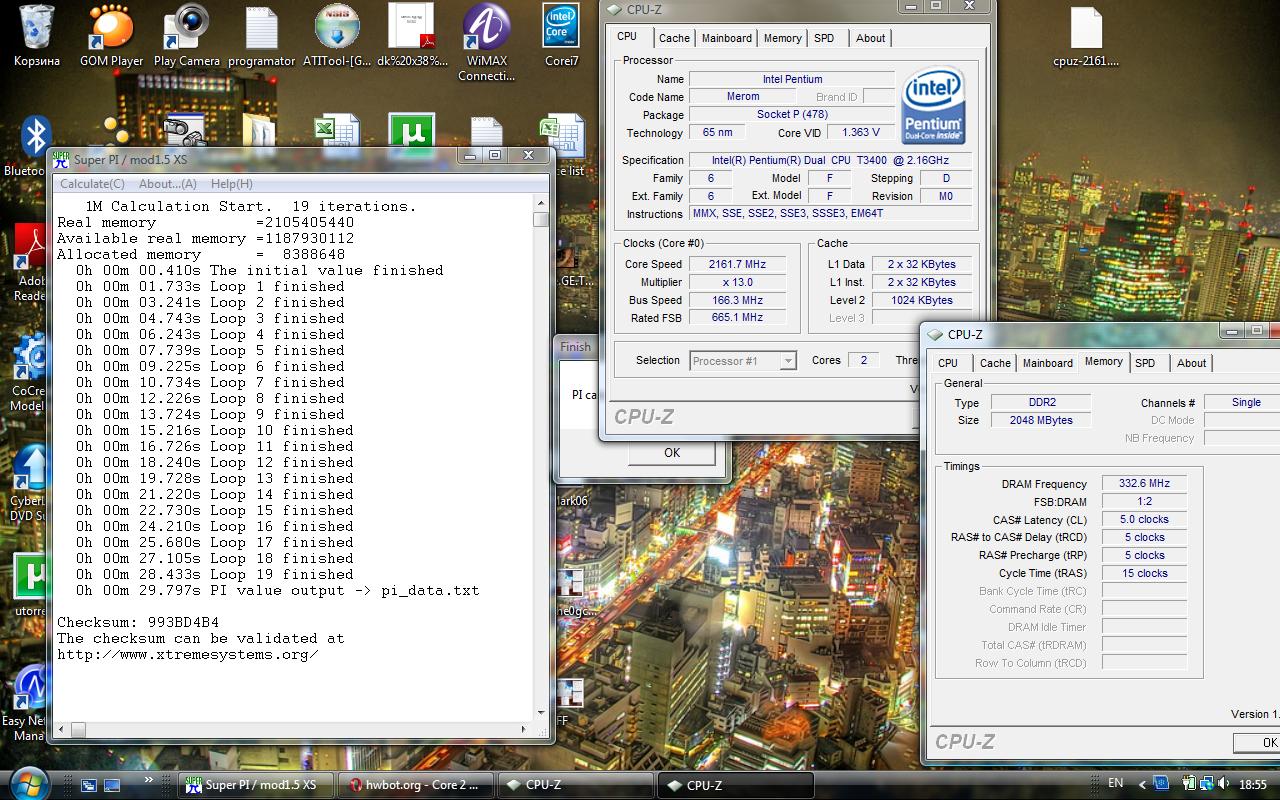Open the programator file icon

[262, 35]
